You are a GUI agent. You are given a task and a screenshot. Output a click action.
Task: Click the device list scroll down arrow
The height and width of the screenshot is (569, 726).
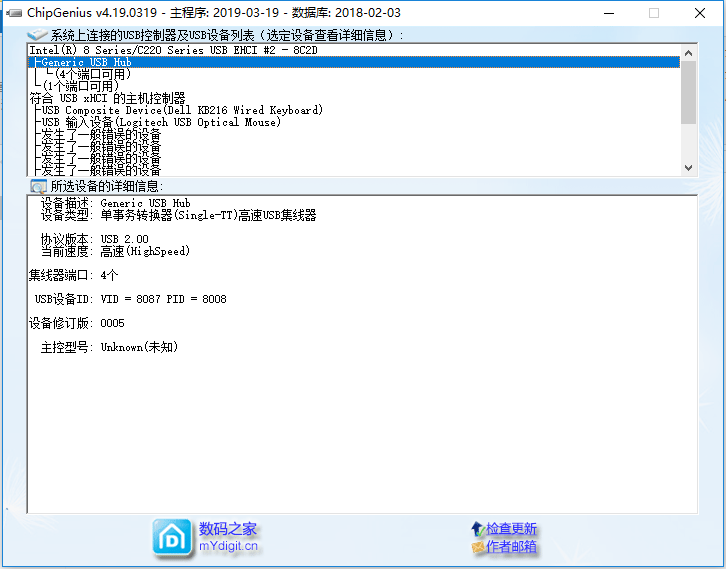point(688,168)
